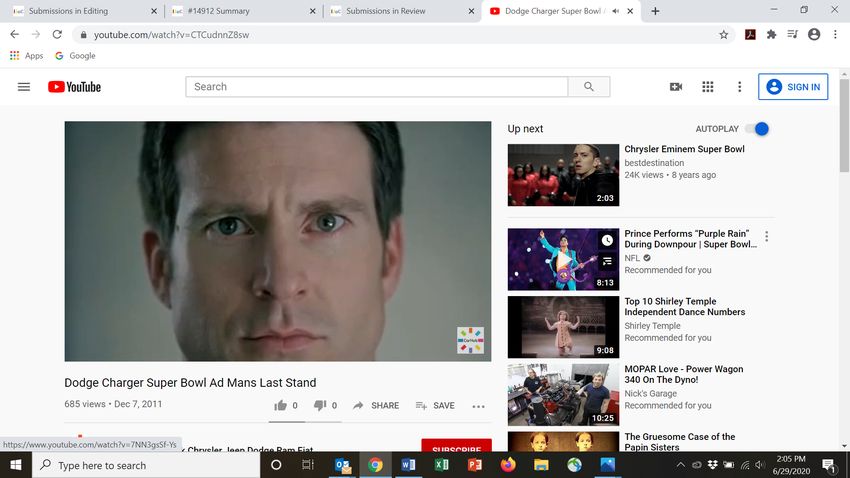This screenshot has width=850, height=478.
Task: Click the taskbar search box
Action: coord(146,465)
